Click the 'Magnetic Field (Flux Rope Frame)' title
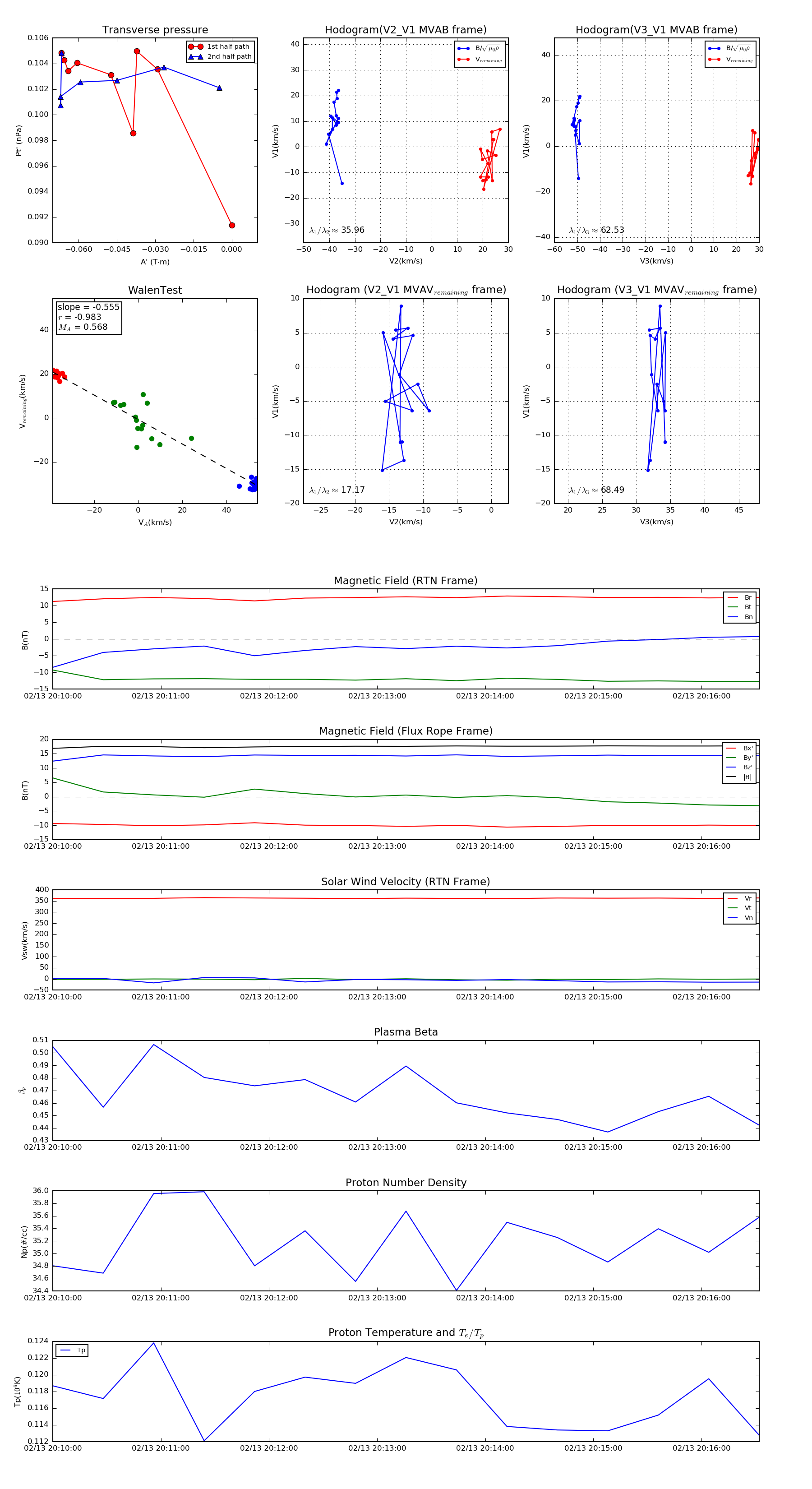The image size is (812, 1489). (406, 731)
